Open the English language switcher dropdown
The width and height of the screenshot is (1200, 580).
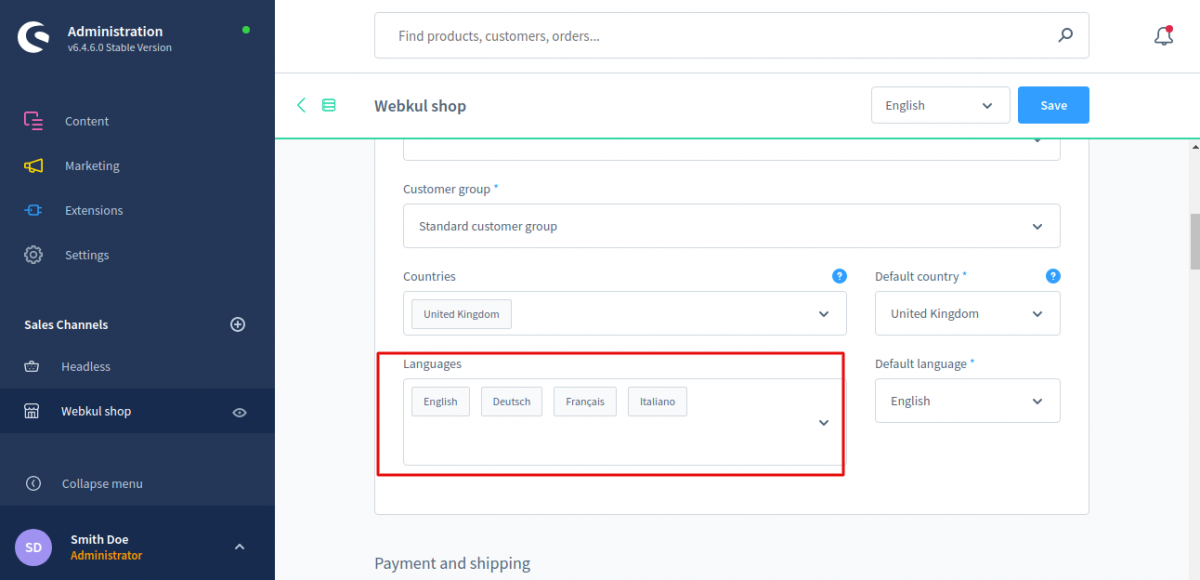pos(939,105)
